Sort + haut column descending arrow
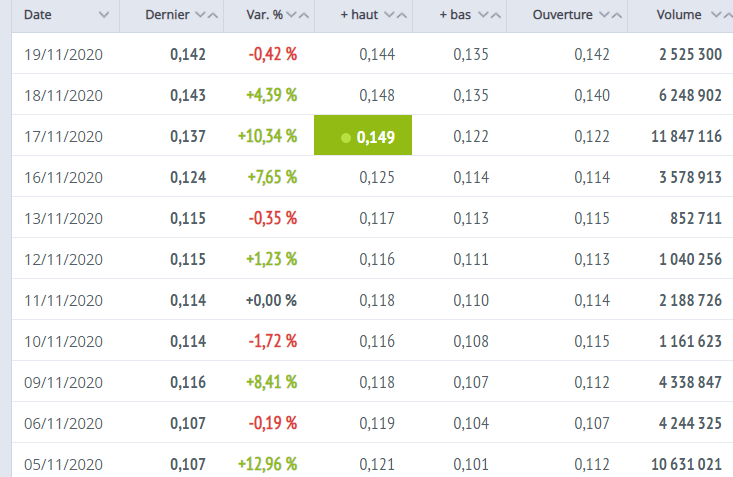The width and height of the screenshot is (733, 477). click(389, 15)
